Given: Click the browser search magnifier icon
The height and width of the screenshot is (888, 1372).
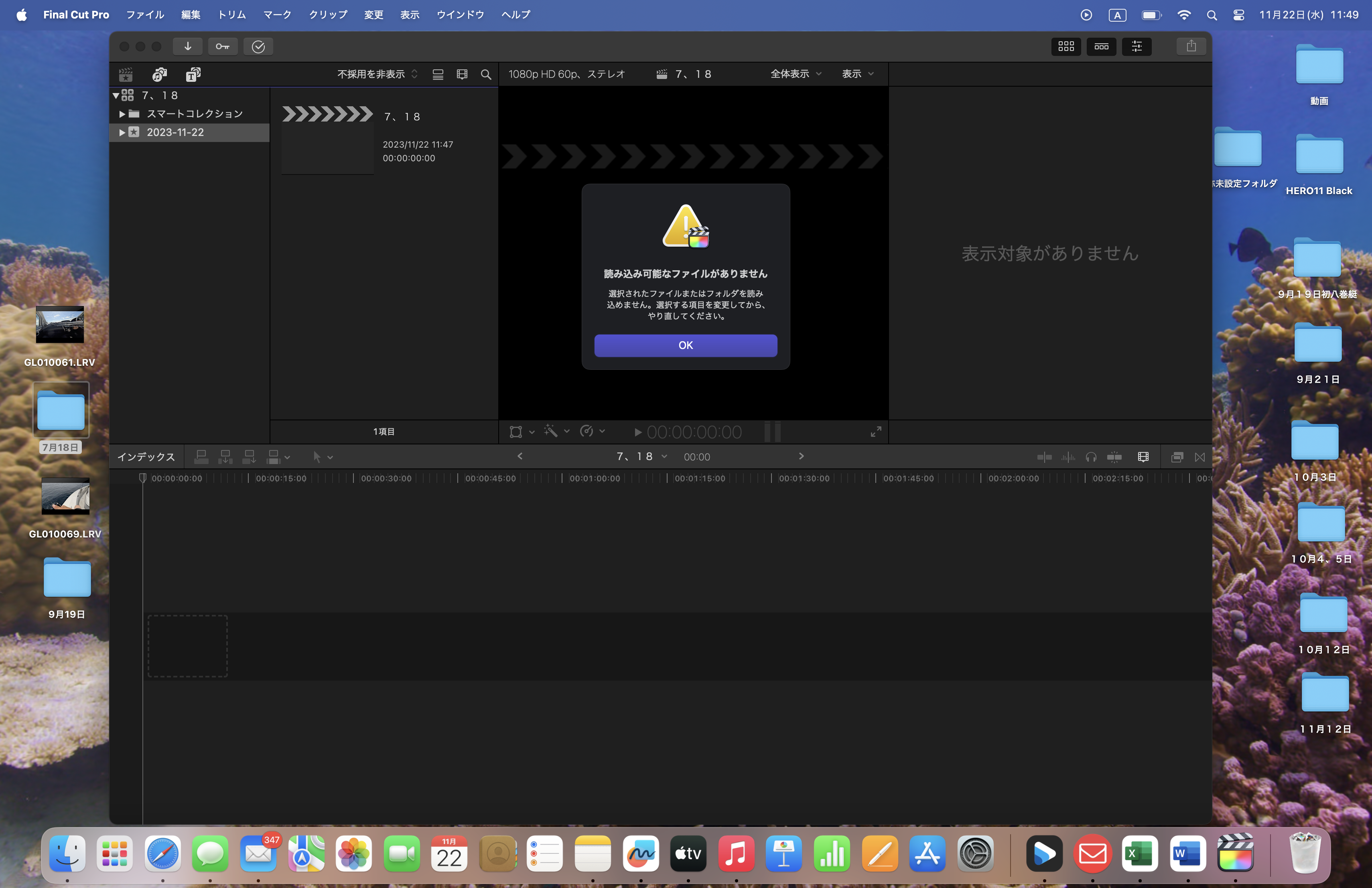Looking at the screenshot, I should tap(486, 74).
